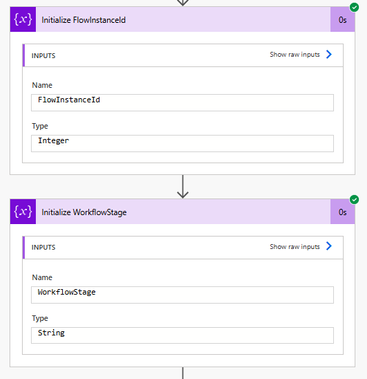Click the green success checkmark on Initialize FlowInstanceId
The height and width of the screenshot is (379, 367).
pos(354,7)
